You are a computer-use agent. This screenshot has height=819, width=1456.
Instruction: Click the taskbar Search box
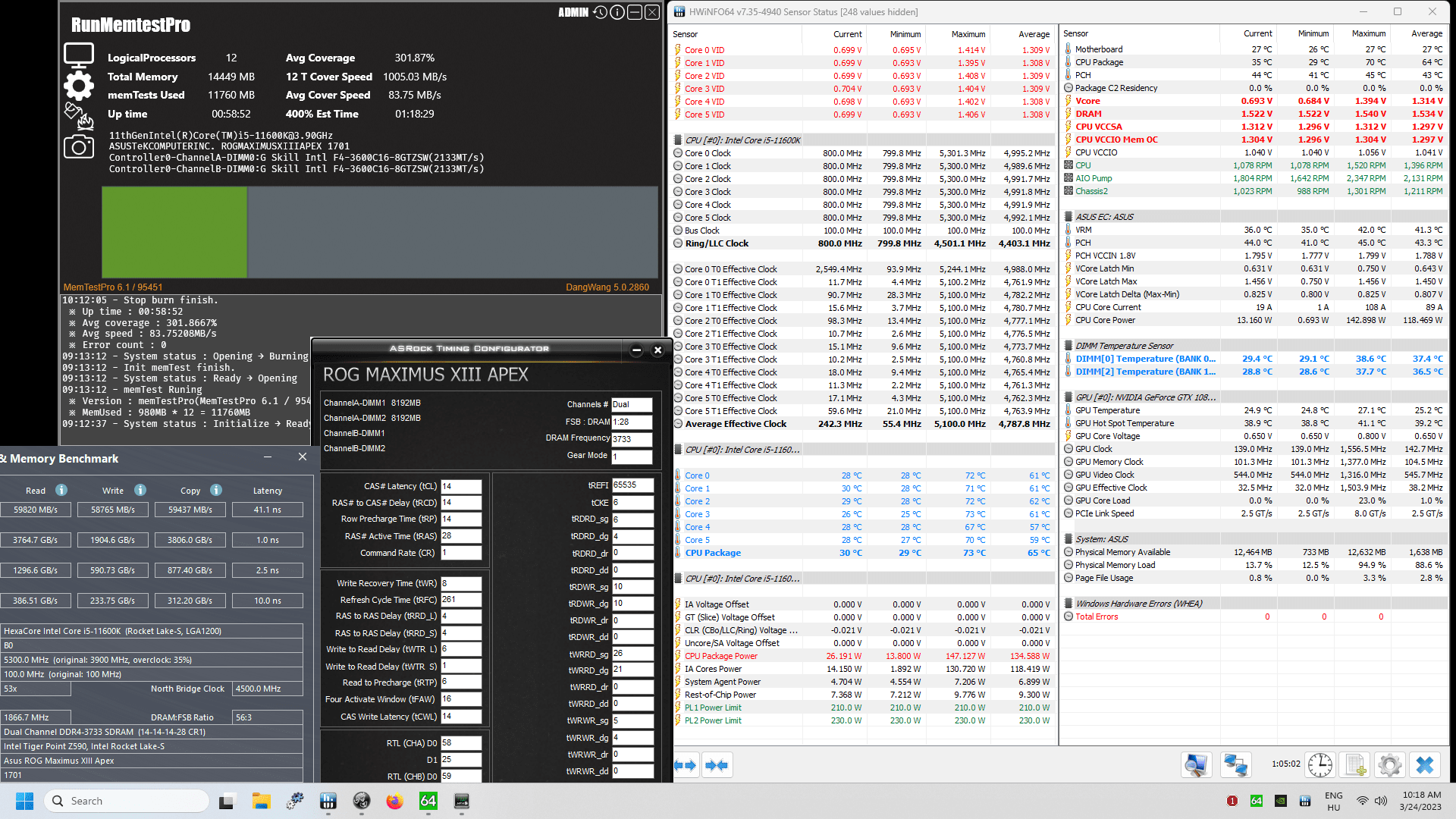tap(126, 801)
